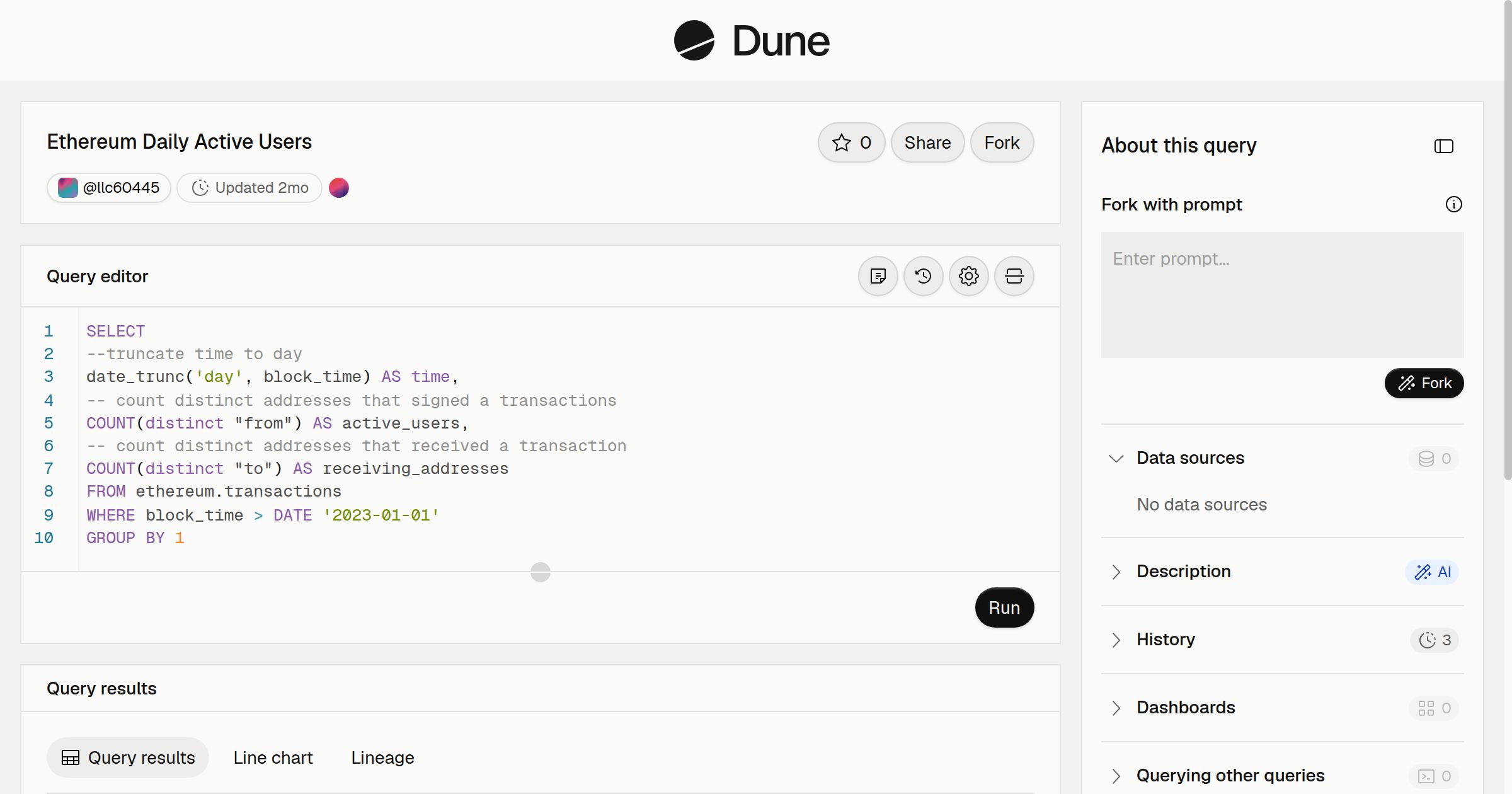Screen dimensions: 1512x794
Task: Click the Data sources count badge
Action: coord(1434,459)
